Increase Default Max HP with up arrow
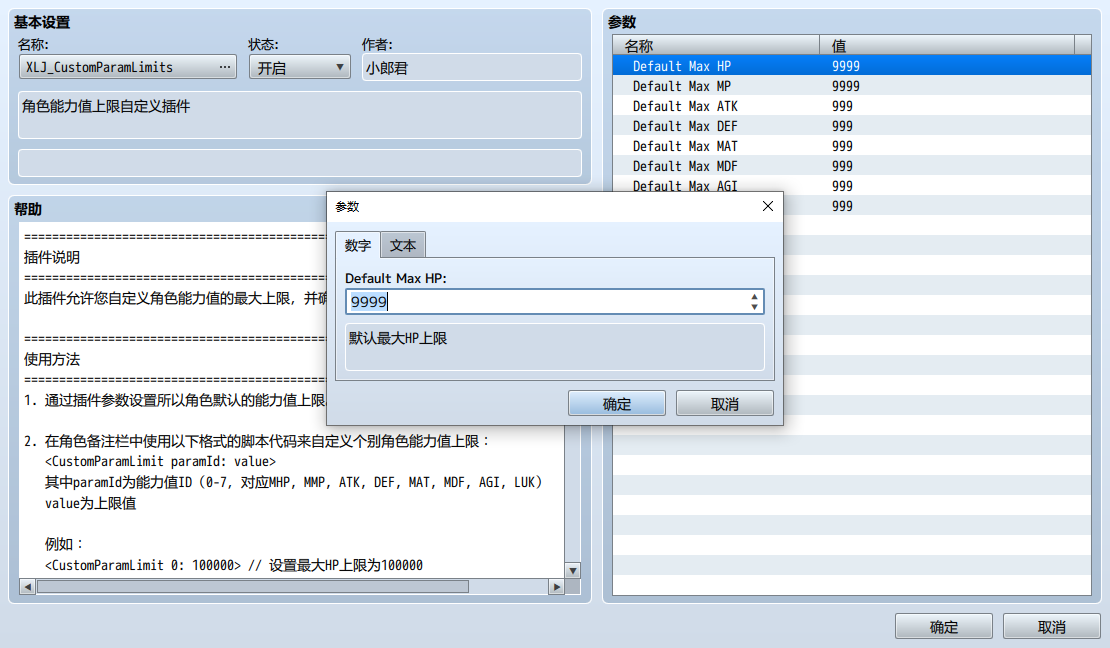 [x=755, y=296]
